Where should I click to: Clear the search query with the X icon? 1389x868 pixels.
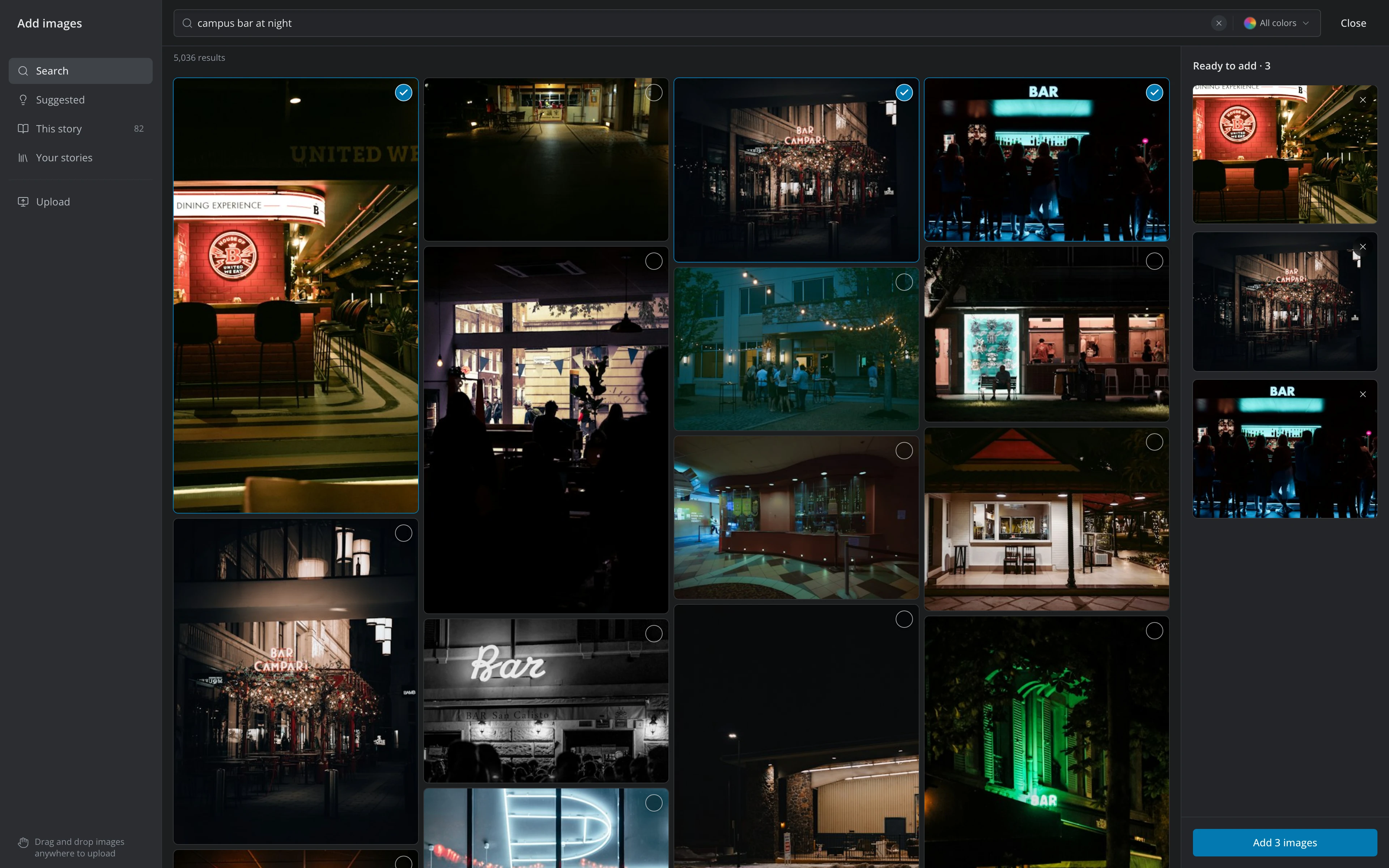[x=1219, y=23]
